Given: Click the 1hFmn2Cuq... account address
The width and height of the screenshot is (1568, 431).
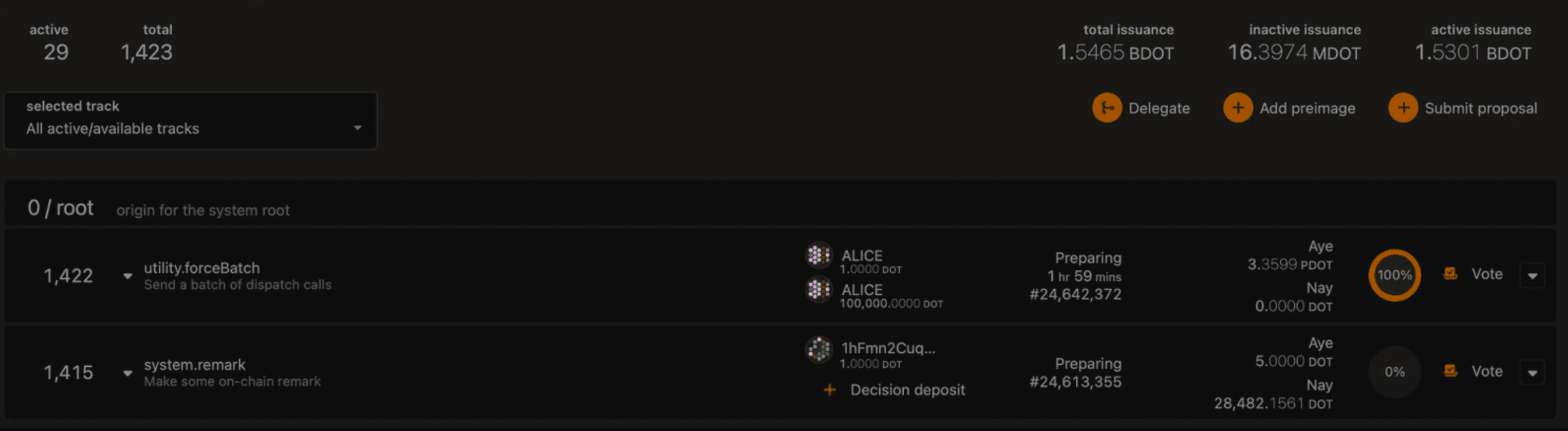Looking at the screenshot, I should click(x=888, y=348).
